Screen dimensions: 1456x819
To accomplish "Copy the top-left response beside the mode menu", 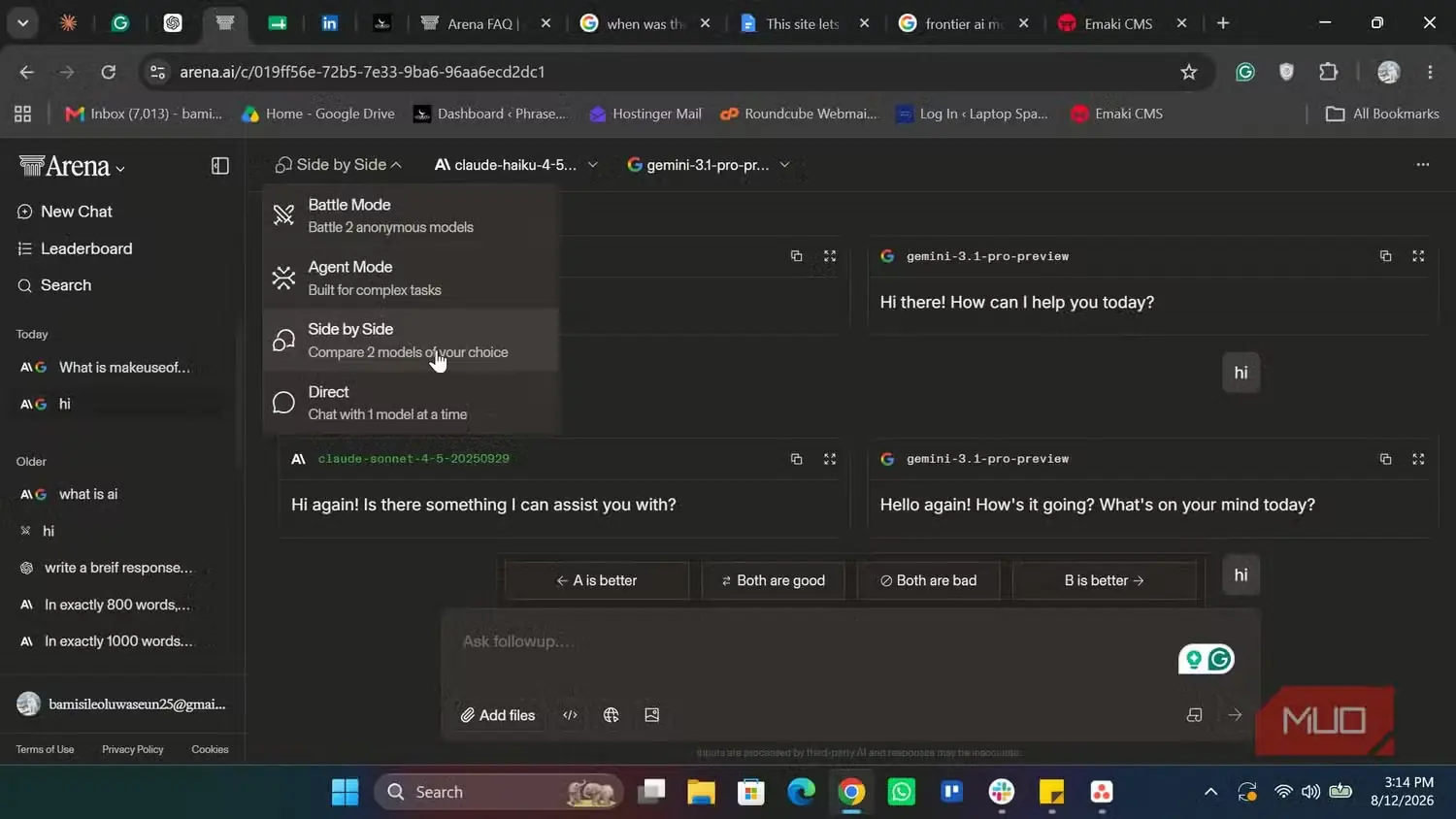I will pos(796,256).
